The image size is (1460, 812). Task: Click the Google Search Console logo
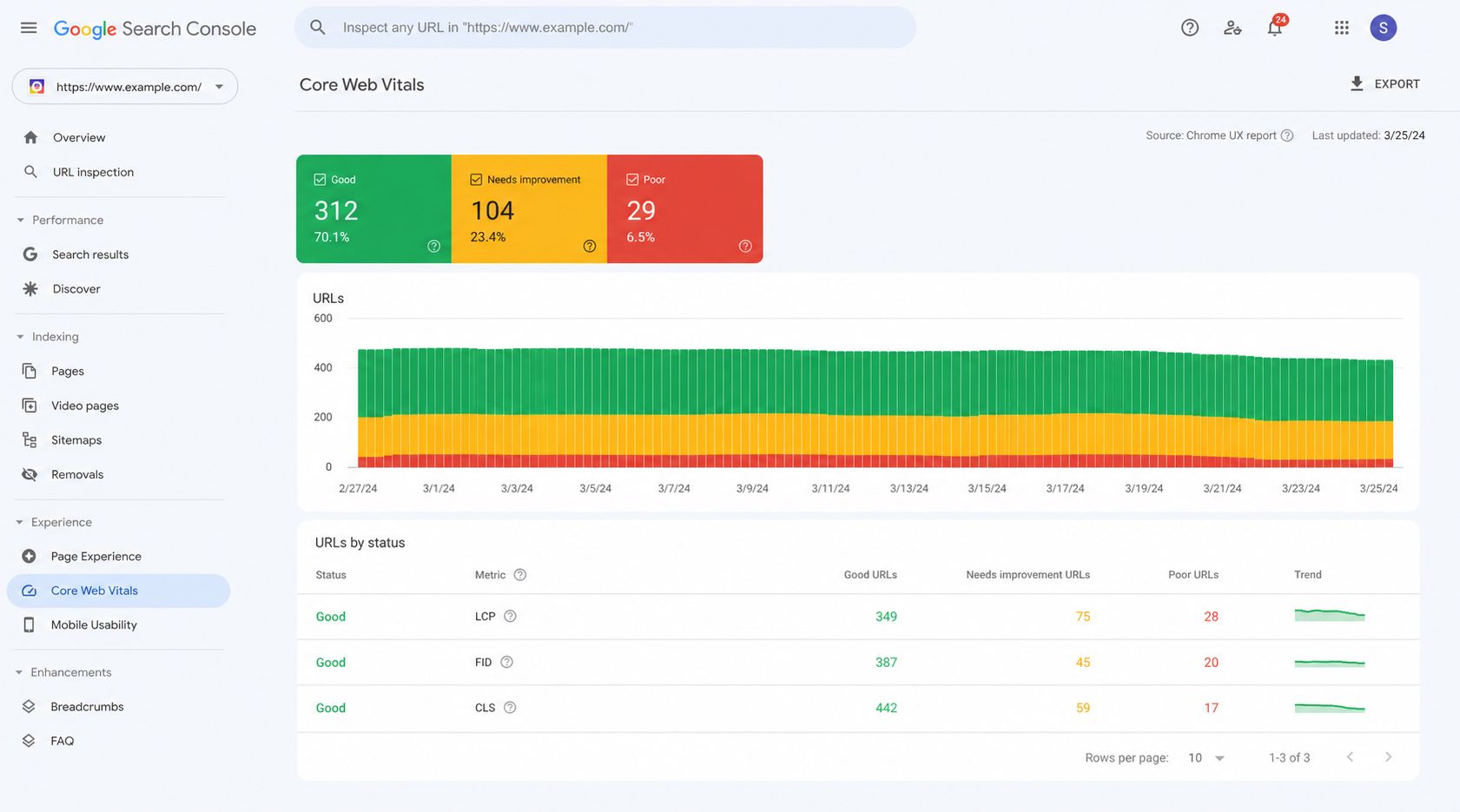(x=155, y=29)
